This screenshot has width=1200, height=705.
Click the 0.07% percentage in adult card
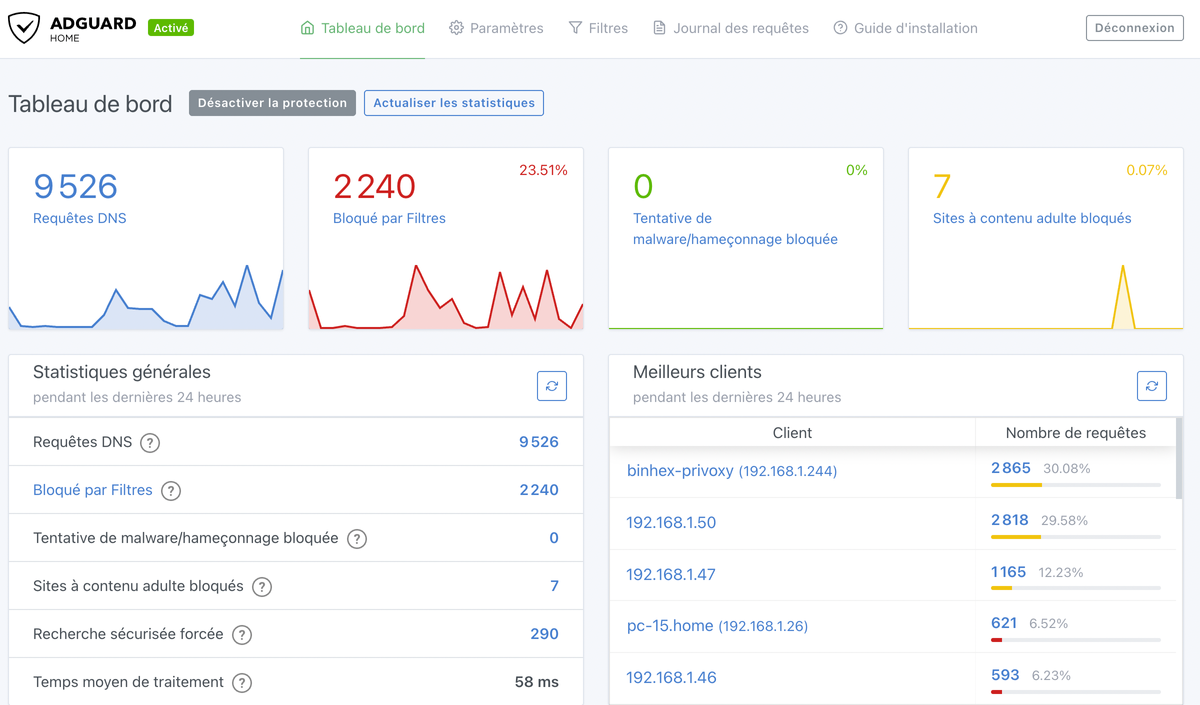tap(1147, 170)
